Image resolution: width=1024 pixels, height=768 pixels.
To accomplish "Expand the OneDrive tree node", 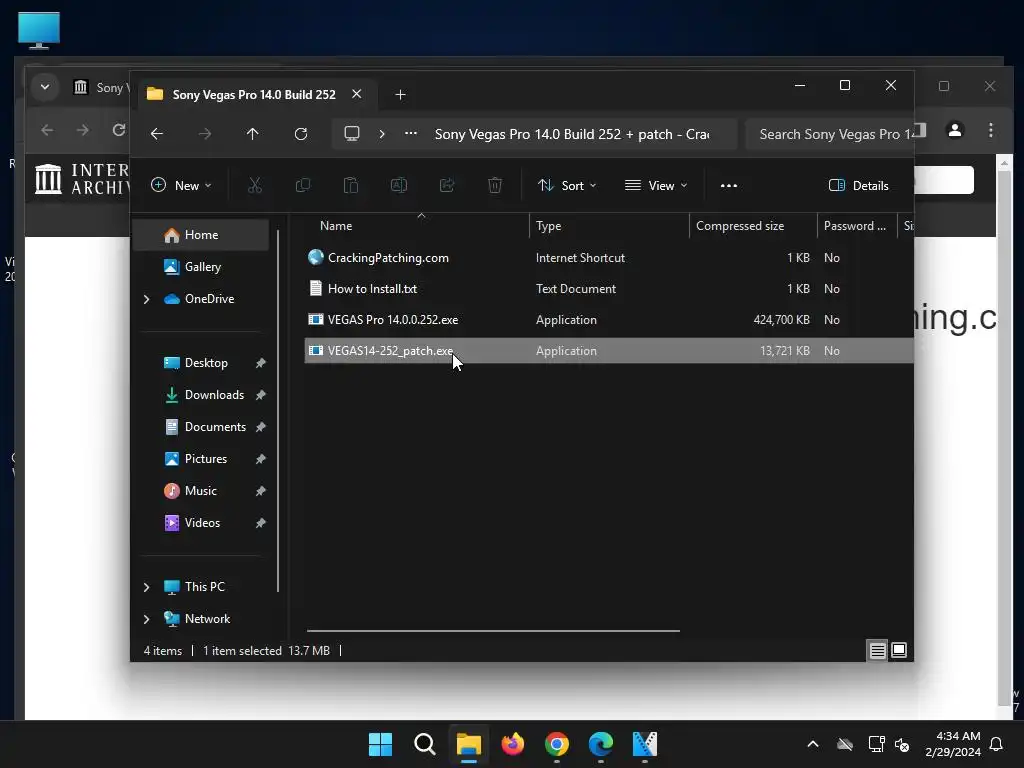I will (x=146, y=299).
